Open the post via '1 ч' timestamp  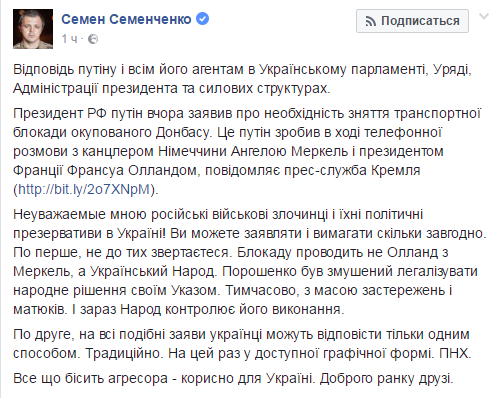click(69, 39)
